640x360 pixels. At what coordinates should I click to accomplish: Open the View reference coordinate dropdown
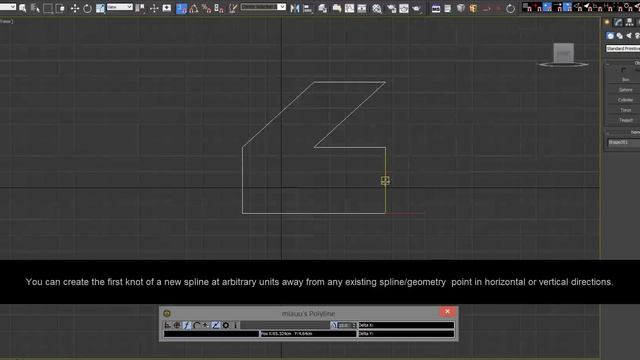[x=120, y=7]
